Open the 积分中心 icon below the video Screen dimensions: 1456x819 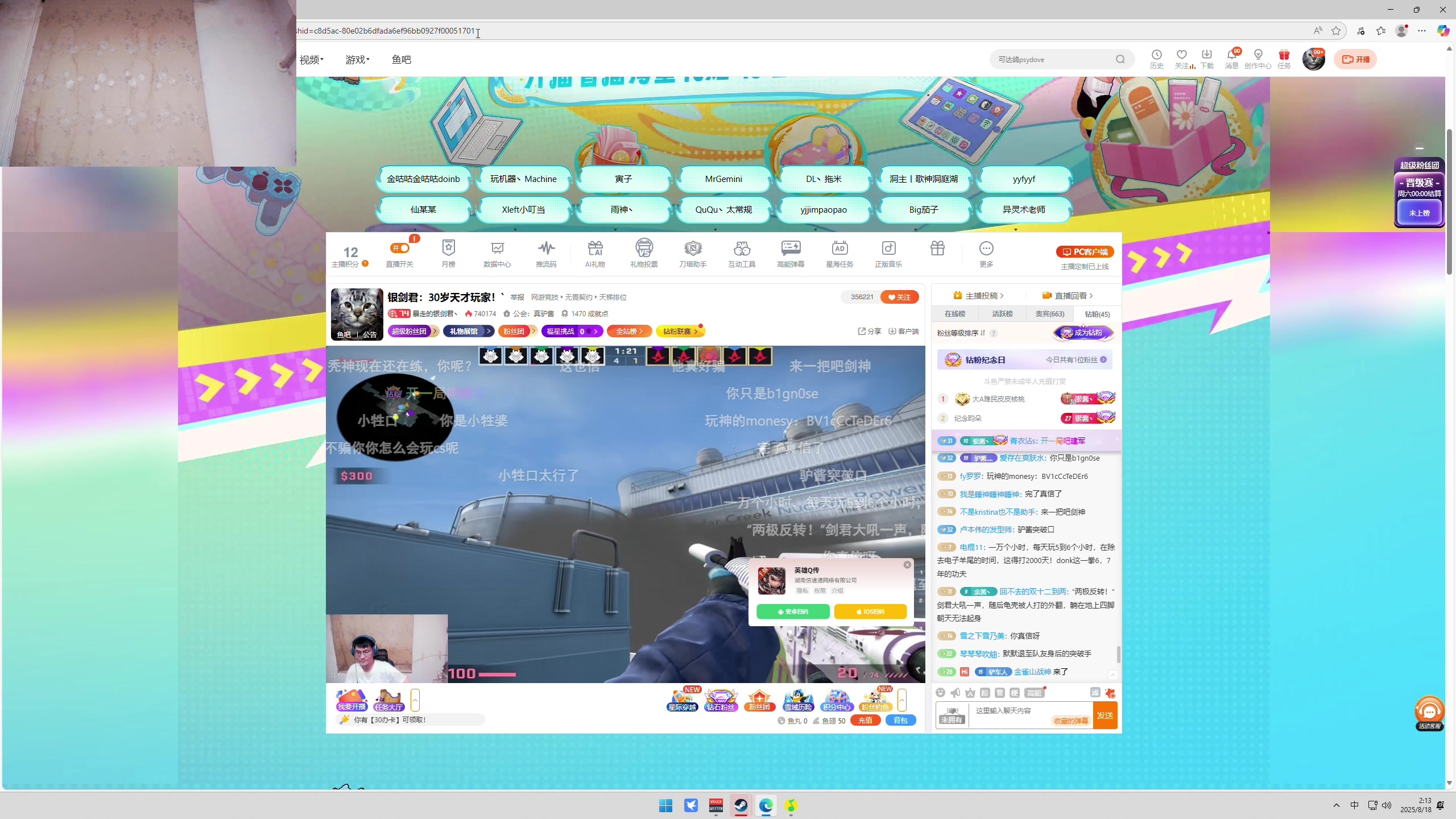(836, 700)
